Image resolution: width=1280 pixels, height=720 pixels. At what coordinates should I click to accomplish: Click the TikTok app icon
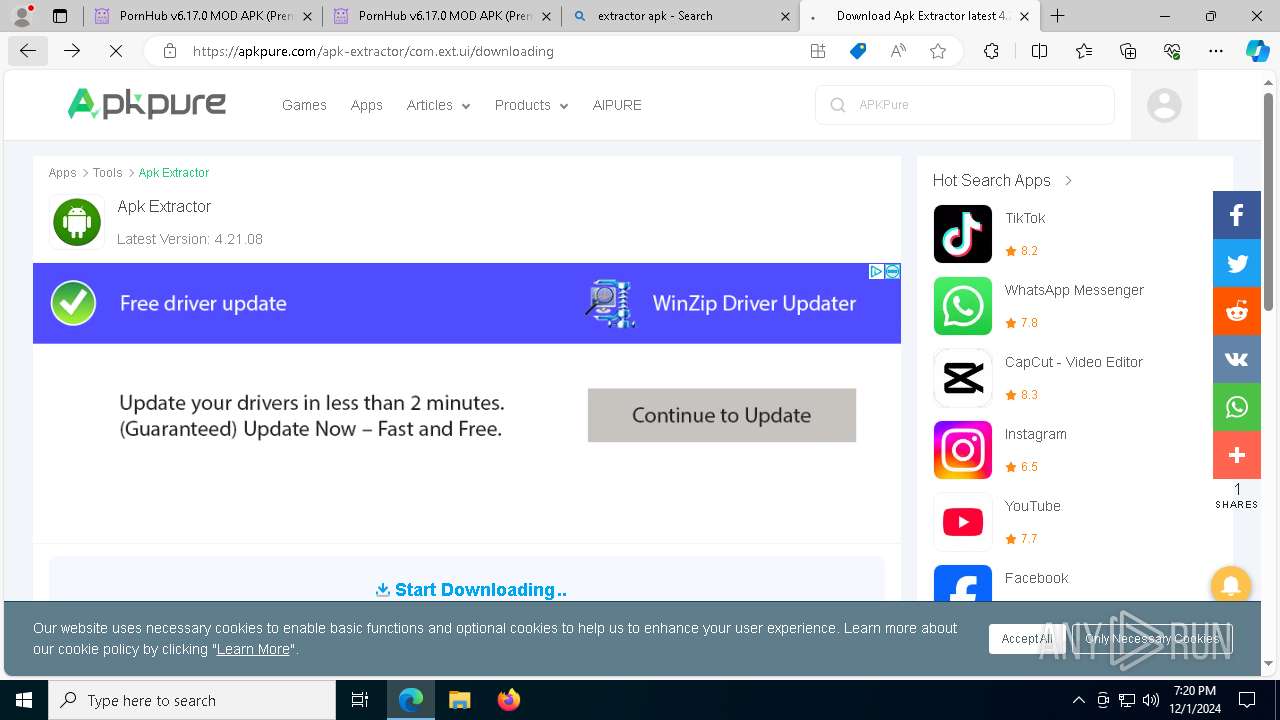pos(963,234)
